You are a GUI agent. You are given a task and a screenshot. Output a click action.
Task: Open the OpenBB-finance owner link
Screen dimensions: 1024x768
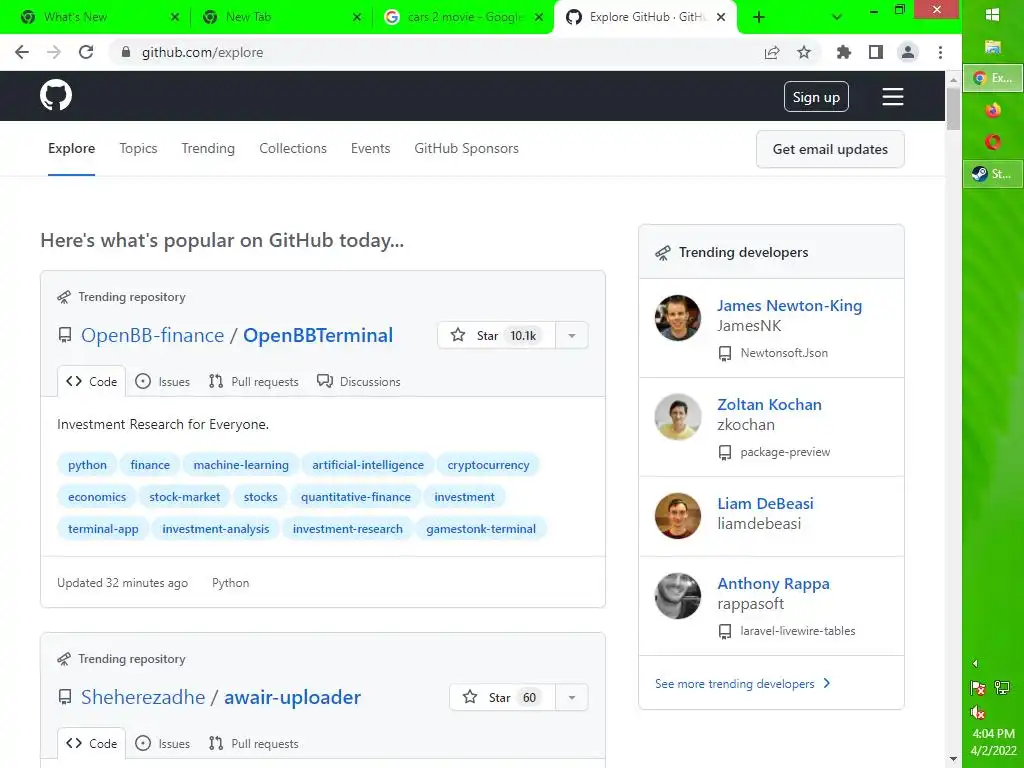pos(152,335)
